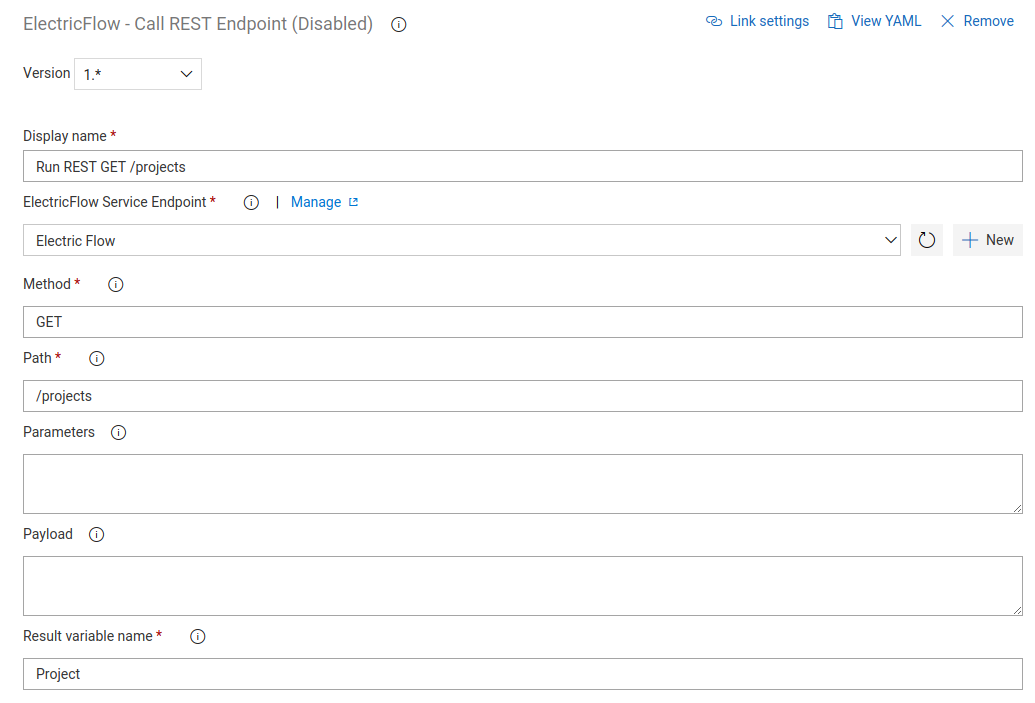Viewport: 1035px width, 703px height.
Task: Refresh the service endpoint list
Action: point(927,240)
